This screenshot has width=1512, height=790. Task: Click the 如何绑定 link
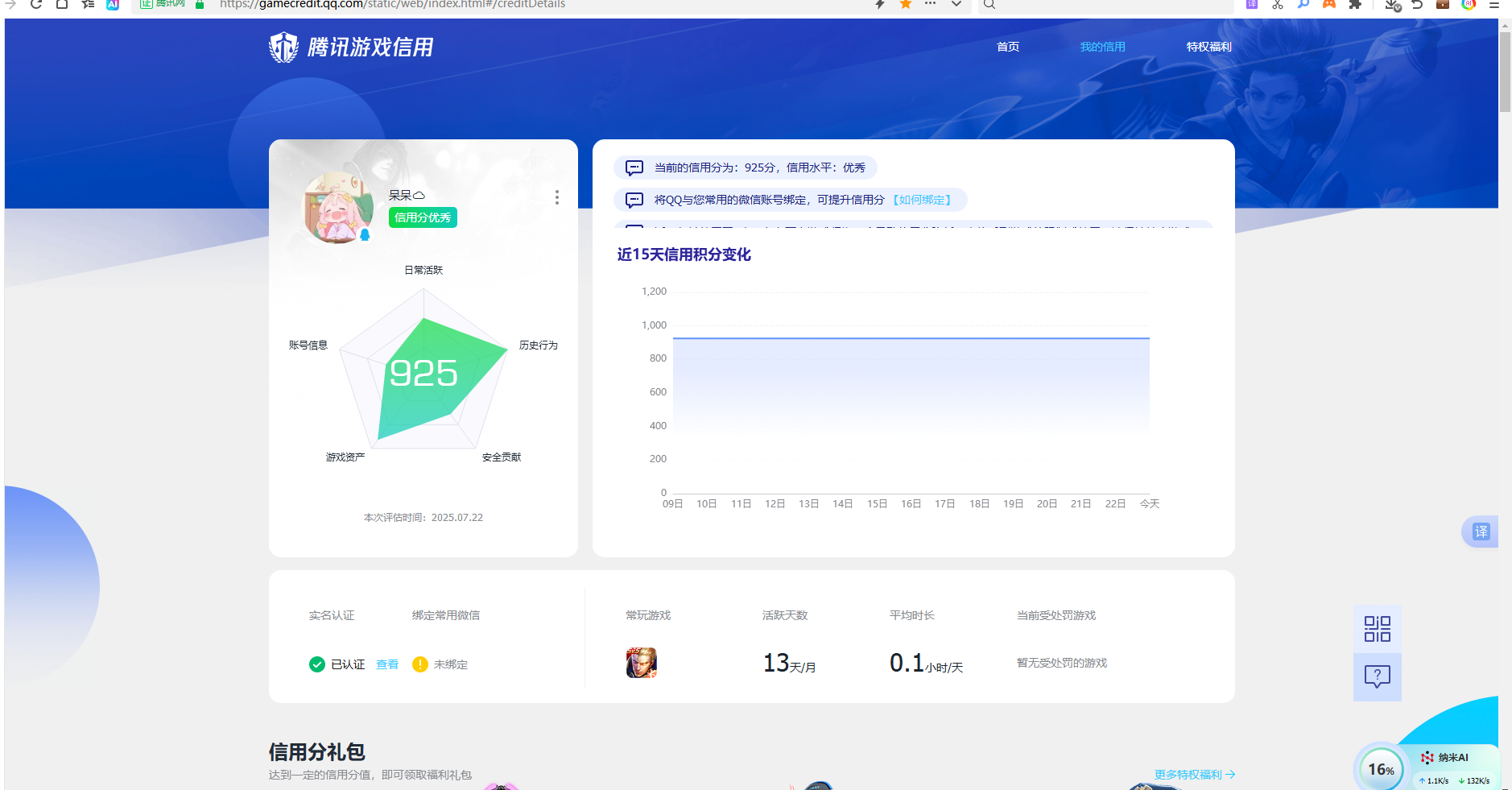click(x=922, y=200)
